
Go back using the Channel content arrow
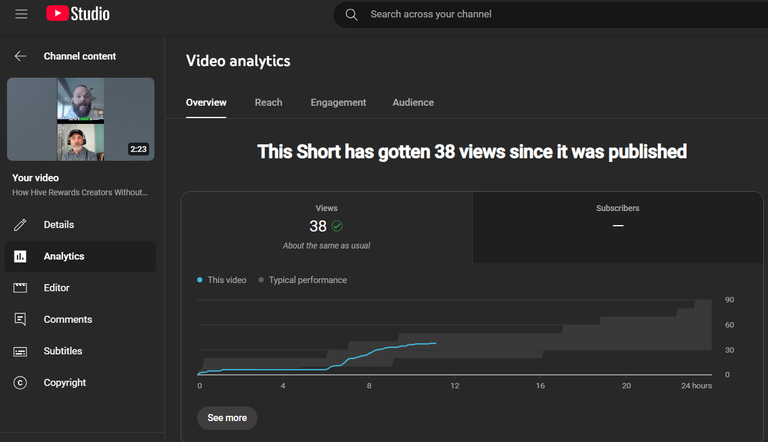(20, 56)
